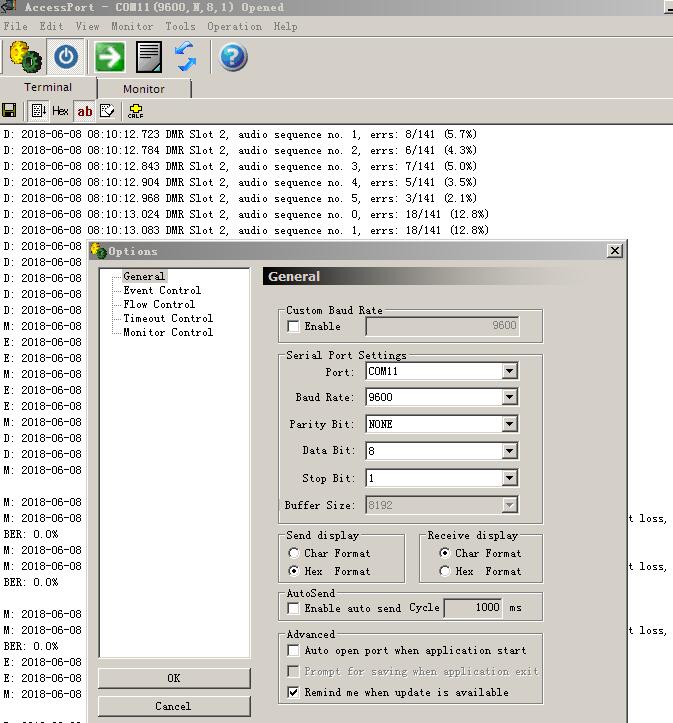Open the Baud Rate dropdown
This screenshot has width=673, height=723.
tap(509, 397)
